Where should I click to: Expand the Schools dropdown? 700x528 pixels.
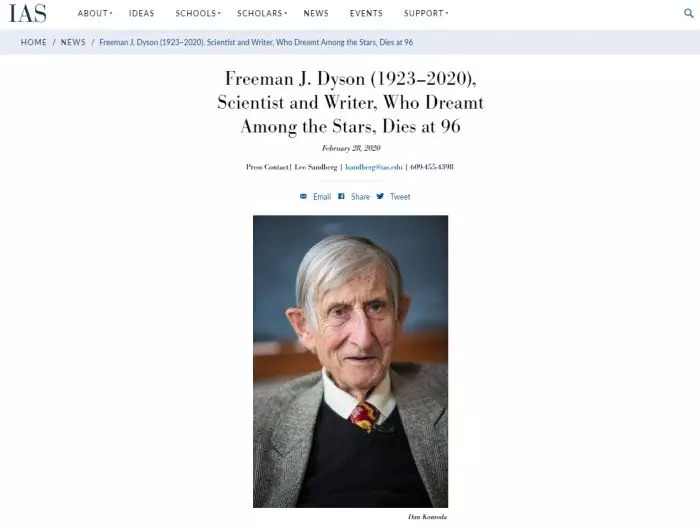coord(198,13)
